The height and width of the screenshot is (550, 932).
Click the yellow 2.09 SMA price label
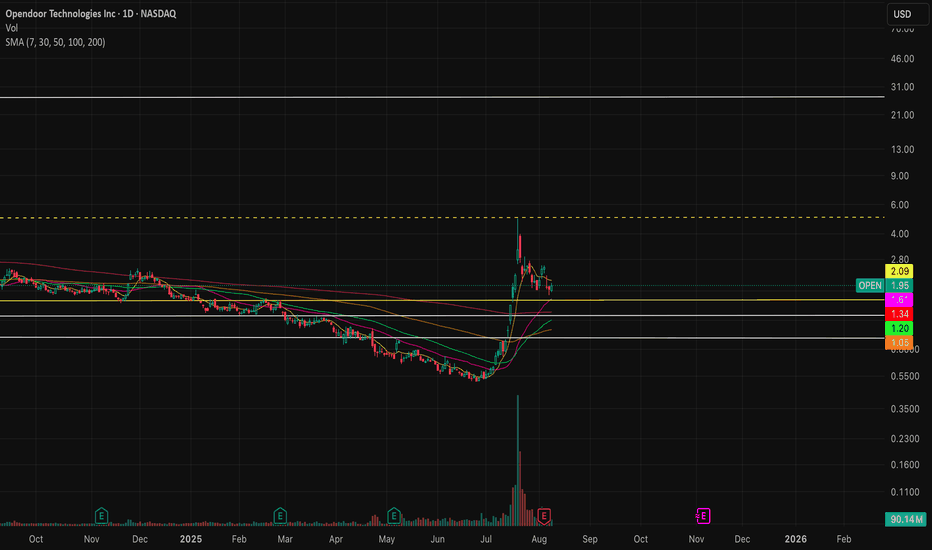tap(899, 271)
